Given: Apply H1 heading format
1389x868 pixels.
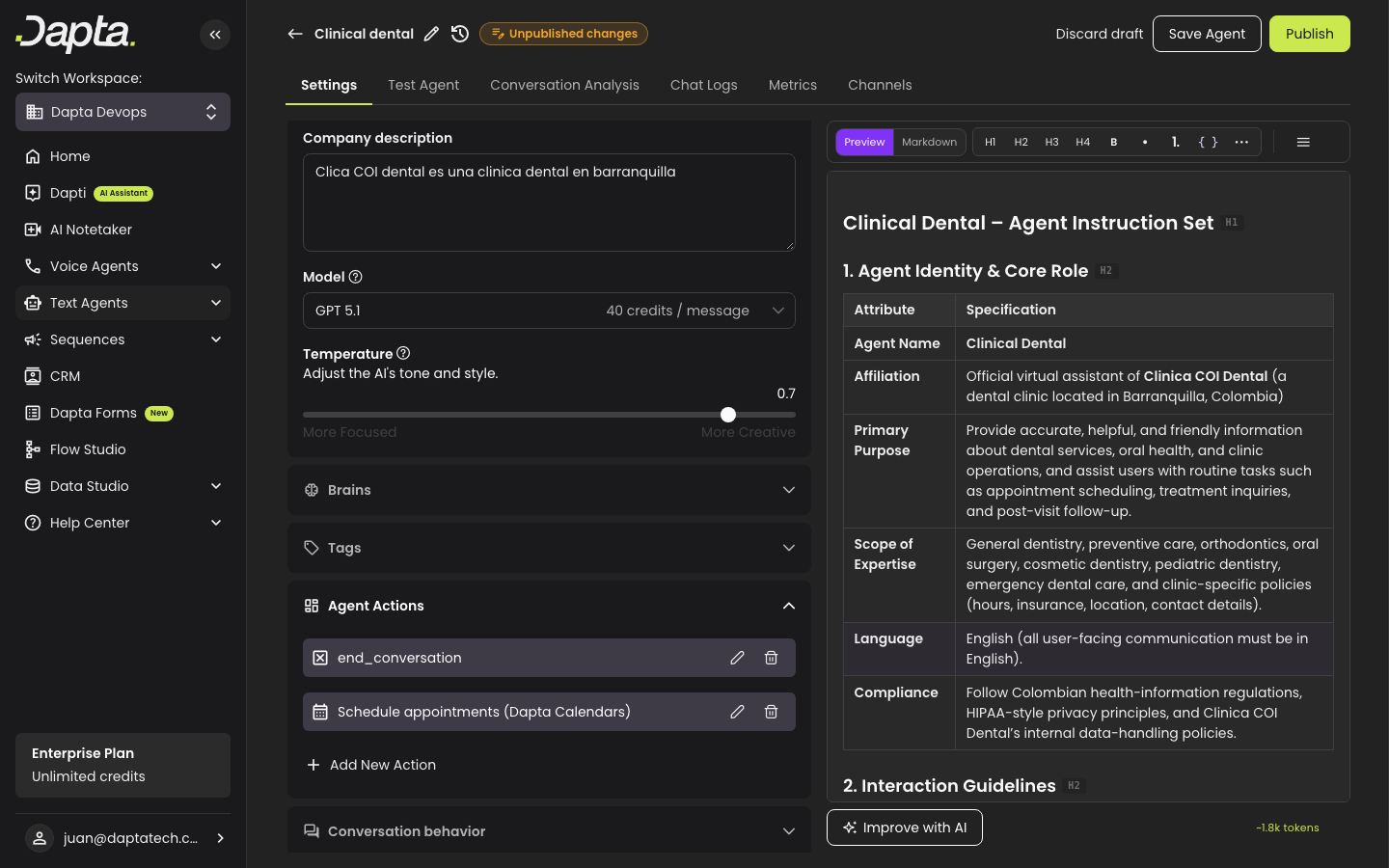Looking at the screenshot, I should pyautogui.click(x=990, y=142).
